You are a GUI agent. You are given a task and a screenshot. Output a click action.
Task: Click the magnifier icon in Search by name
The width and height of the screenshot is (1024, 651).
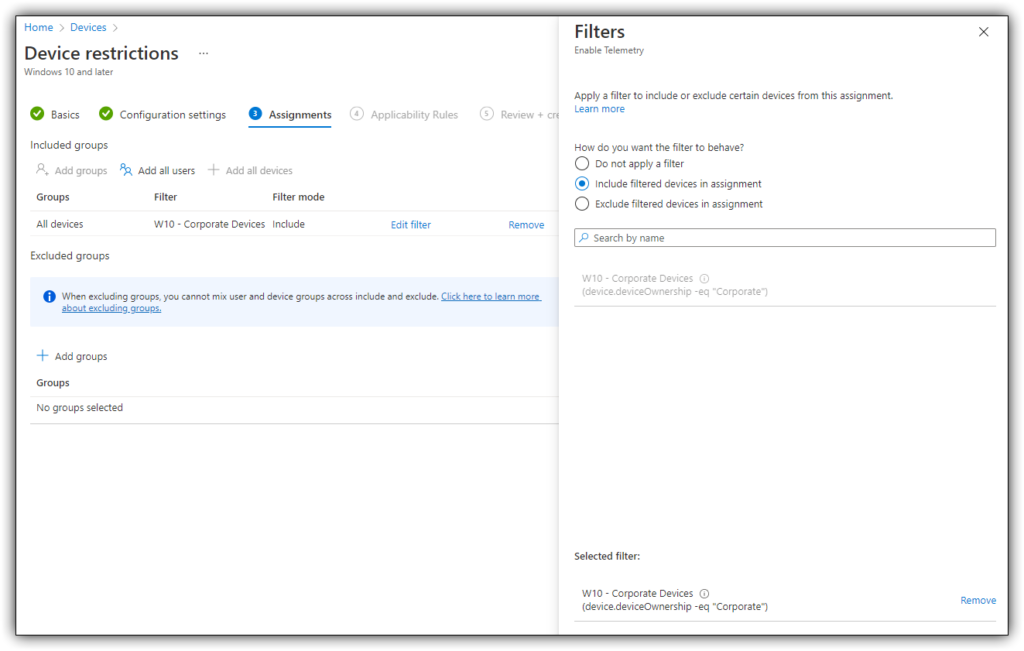584,238
